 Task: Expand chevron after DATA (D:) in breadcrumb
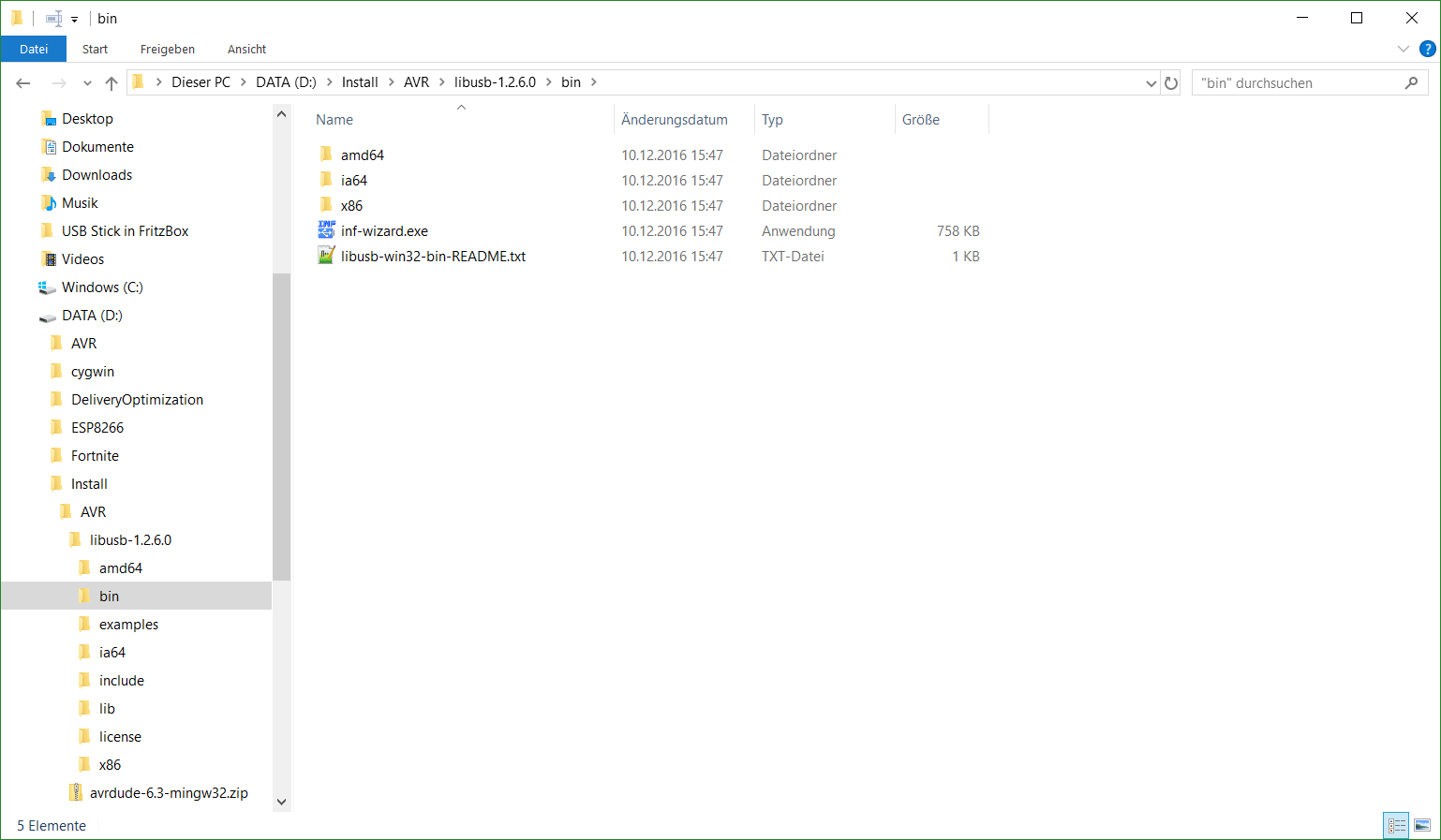pyautogui.click(x=329, y=82)
